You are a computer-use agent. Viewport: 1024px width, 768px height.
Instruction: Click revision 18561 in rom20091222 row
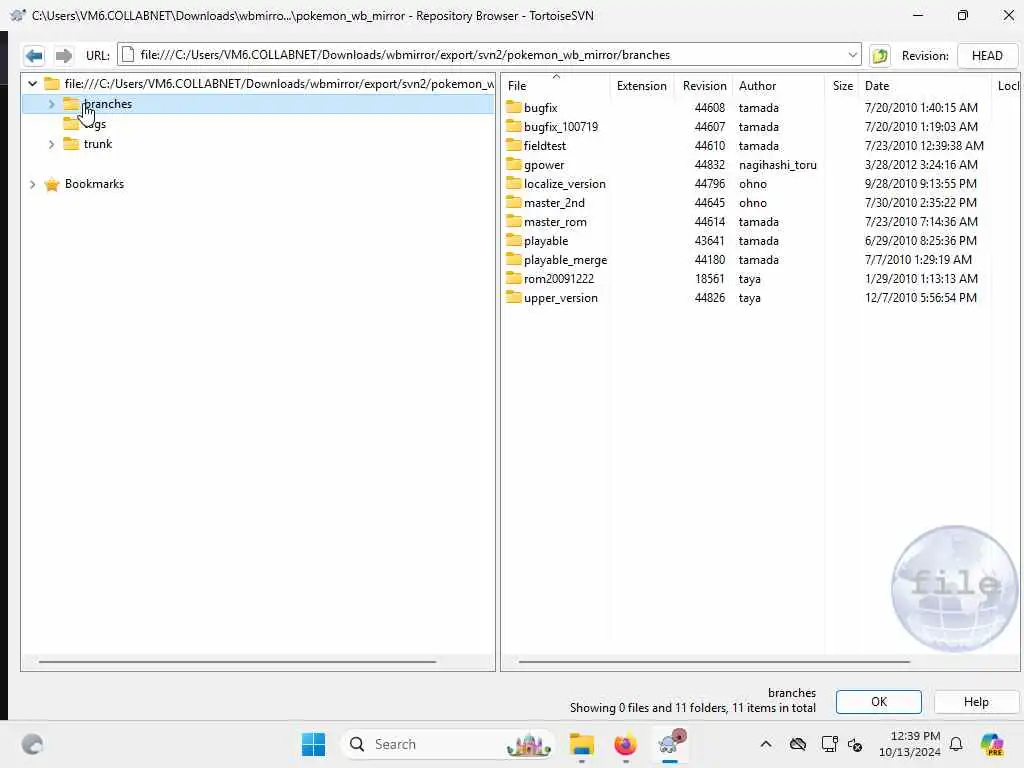(x=709, y=278)
